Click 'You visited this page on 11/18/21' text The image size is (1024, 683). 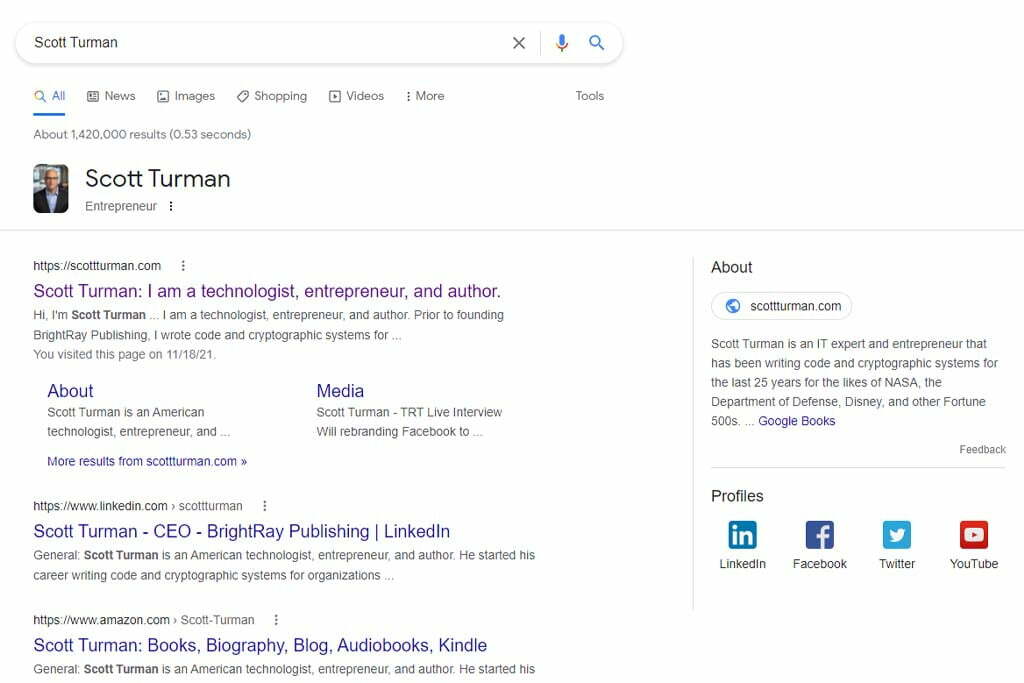point(124,355)
